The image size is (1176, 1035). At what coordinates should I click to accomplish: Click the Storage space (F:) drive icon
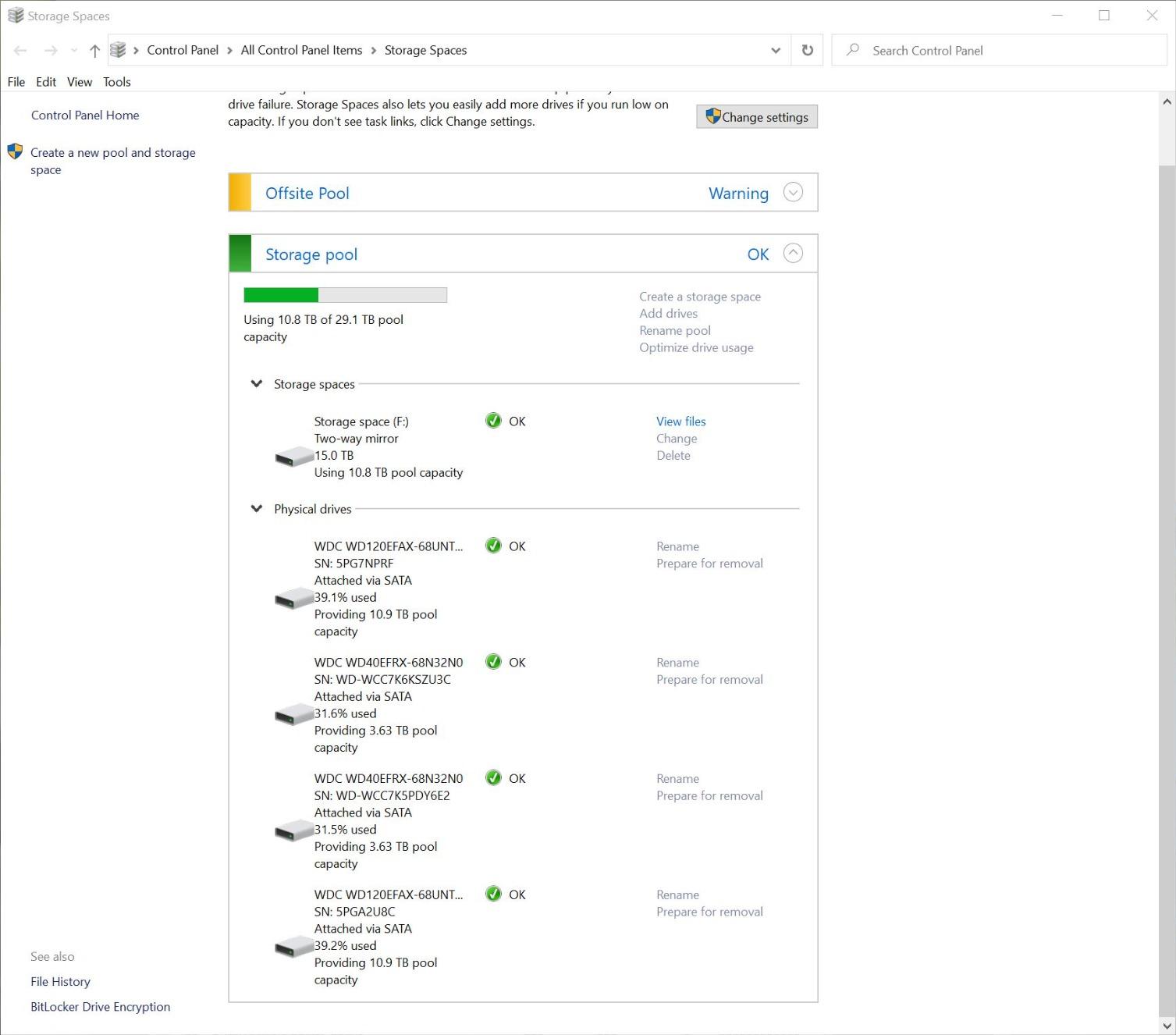(294, 456)
